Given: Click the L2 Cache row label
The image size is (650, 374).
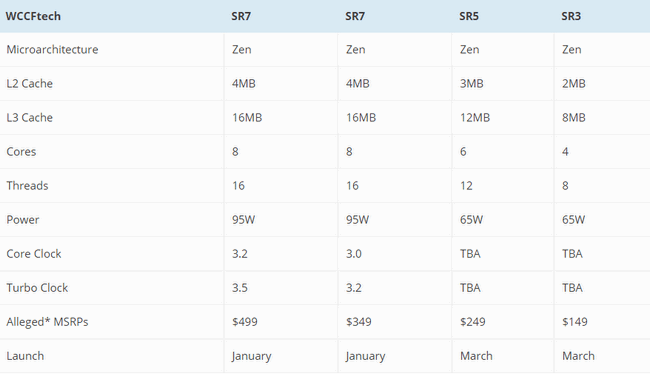Looking at the screenshot, I should [29, 83].
